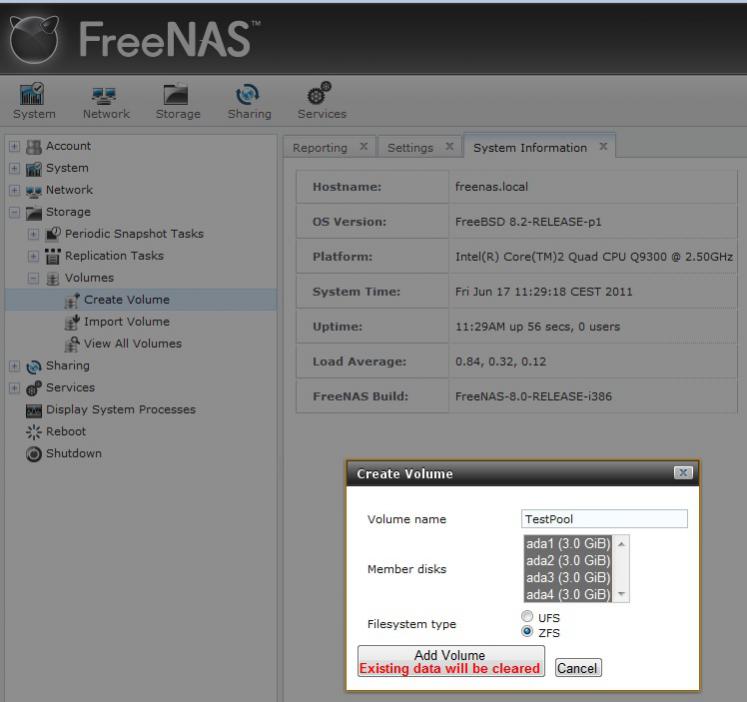
Task: Click Cancel in Create Volume dialog
Action: tap(578, 668)
